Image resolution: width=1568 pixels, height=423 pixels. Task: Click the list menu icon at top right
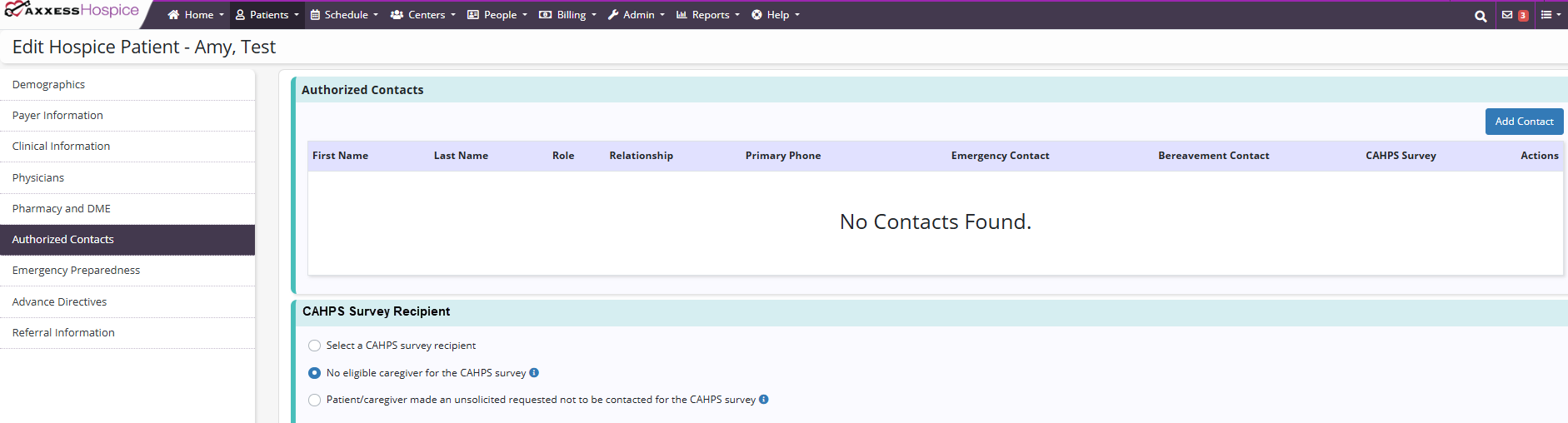(1550, 15)
